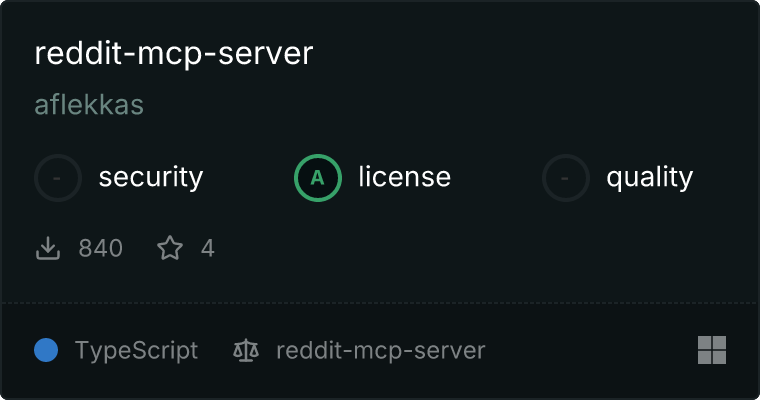
Task: Select the security label text
Action: [x=151, y=177]
